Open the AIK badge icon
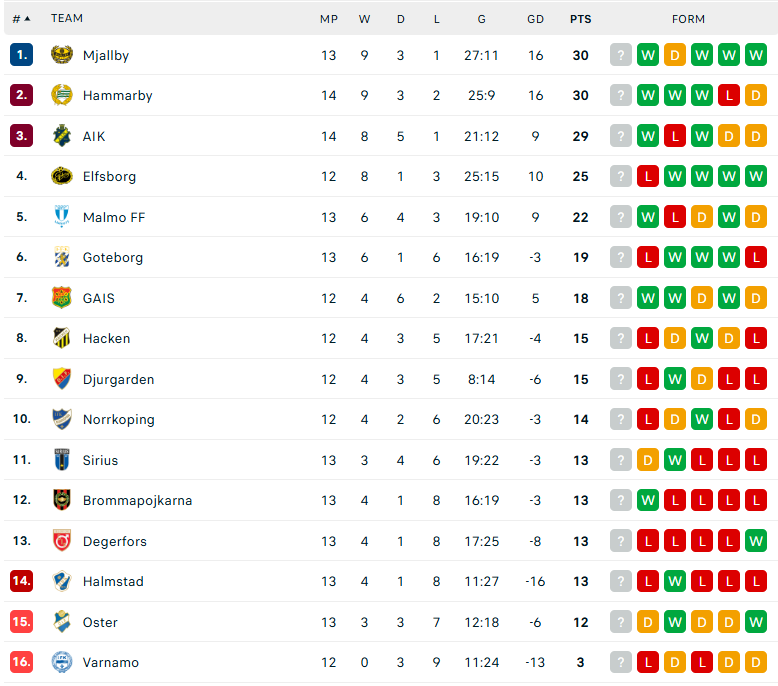This screenshot has height=686, width=778. pos(62,135)
